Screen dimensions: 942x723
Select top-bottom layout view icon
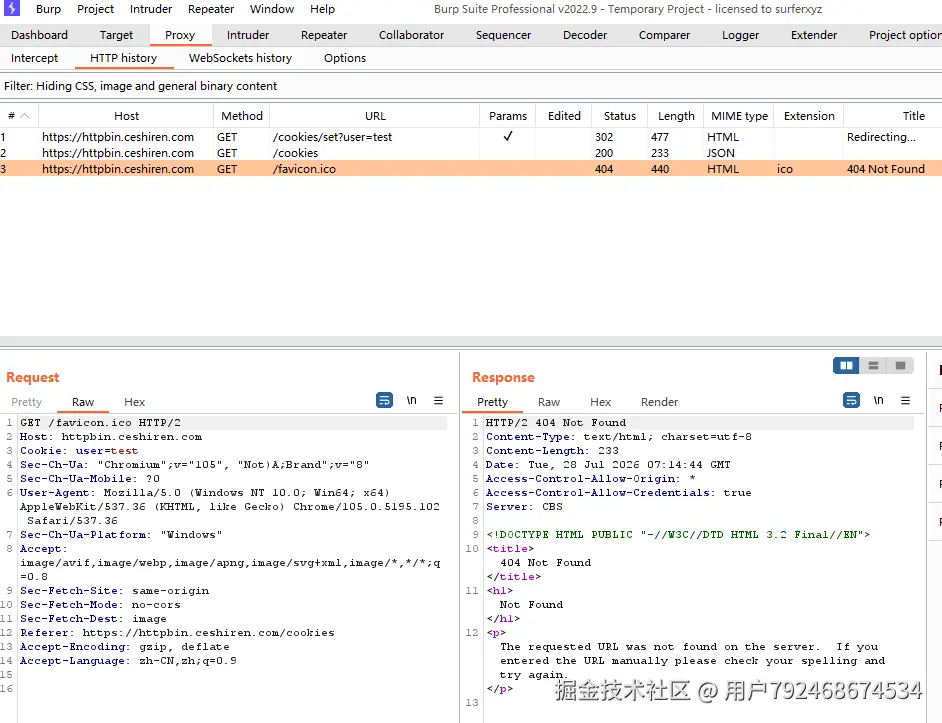click(874, 365)
